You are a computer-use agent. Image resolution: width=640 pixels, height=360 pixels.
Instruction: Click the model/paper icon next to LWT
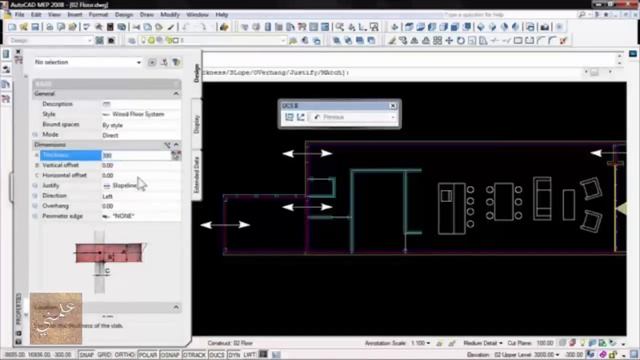point(263,354)
